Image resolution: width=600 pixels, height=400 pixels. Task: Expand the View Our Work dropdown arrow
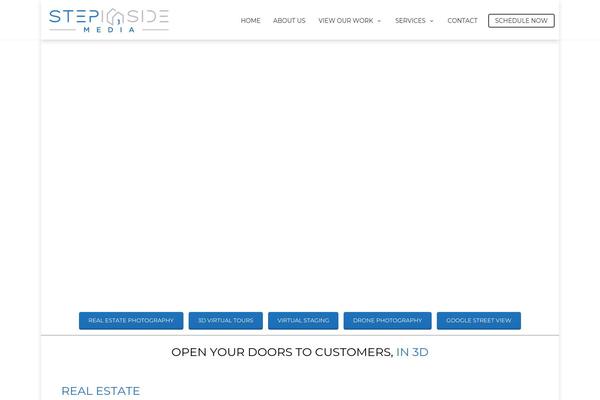click(379, 21)
